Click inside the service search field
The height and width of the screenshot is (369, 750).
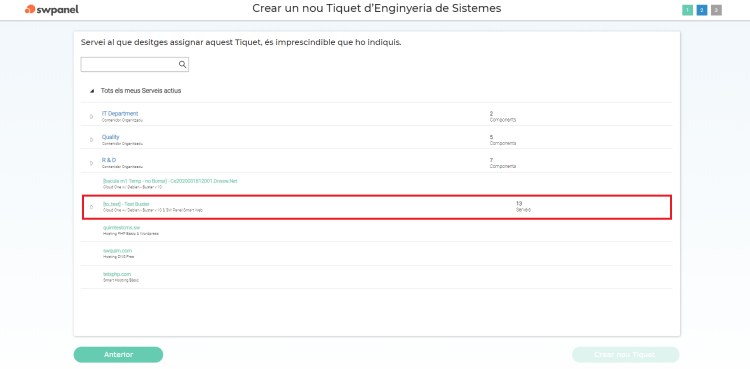point(134,65)
